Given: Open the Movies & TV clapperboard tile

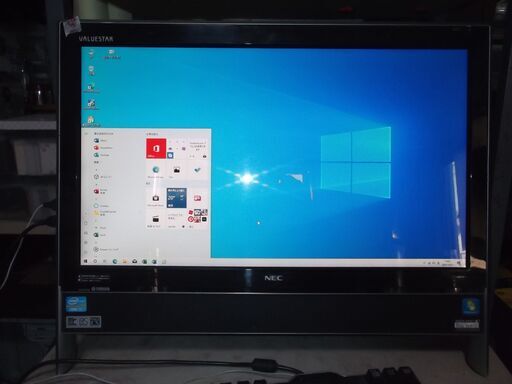Looking at the screenshot, I should tap(156, 219).
